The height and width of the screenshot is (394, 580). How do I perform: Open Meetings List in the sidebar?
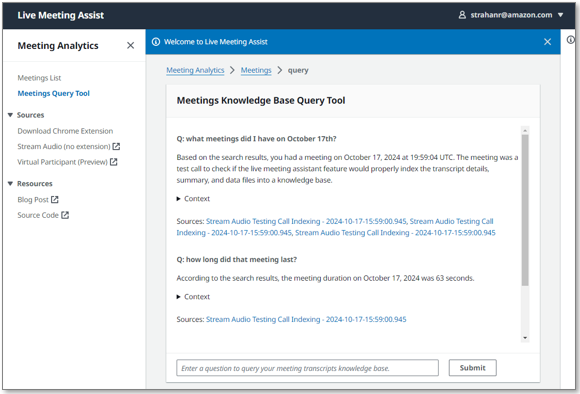tap(39, 78)
